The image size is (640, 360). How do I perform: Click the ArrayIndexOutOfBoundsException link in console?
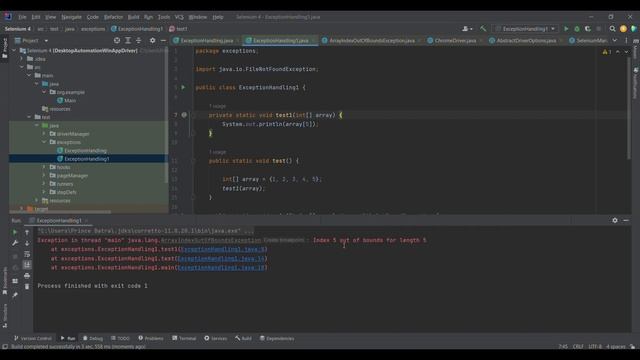click(211, 240)
